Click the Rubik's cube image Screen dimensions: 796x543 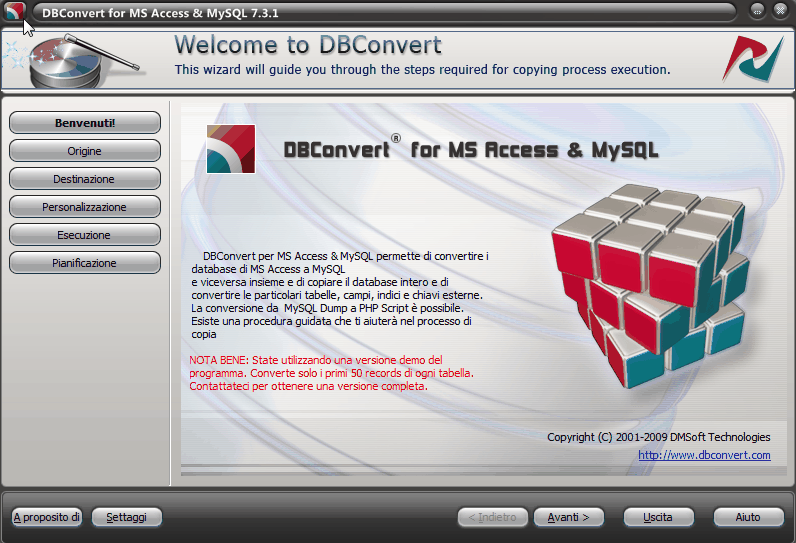651,287
